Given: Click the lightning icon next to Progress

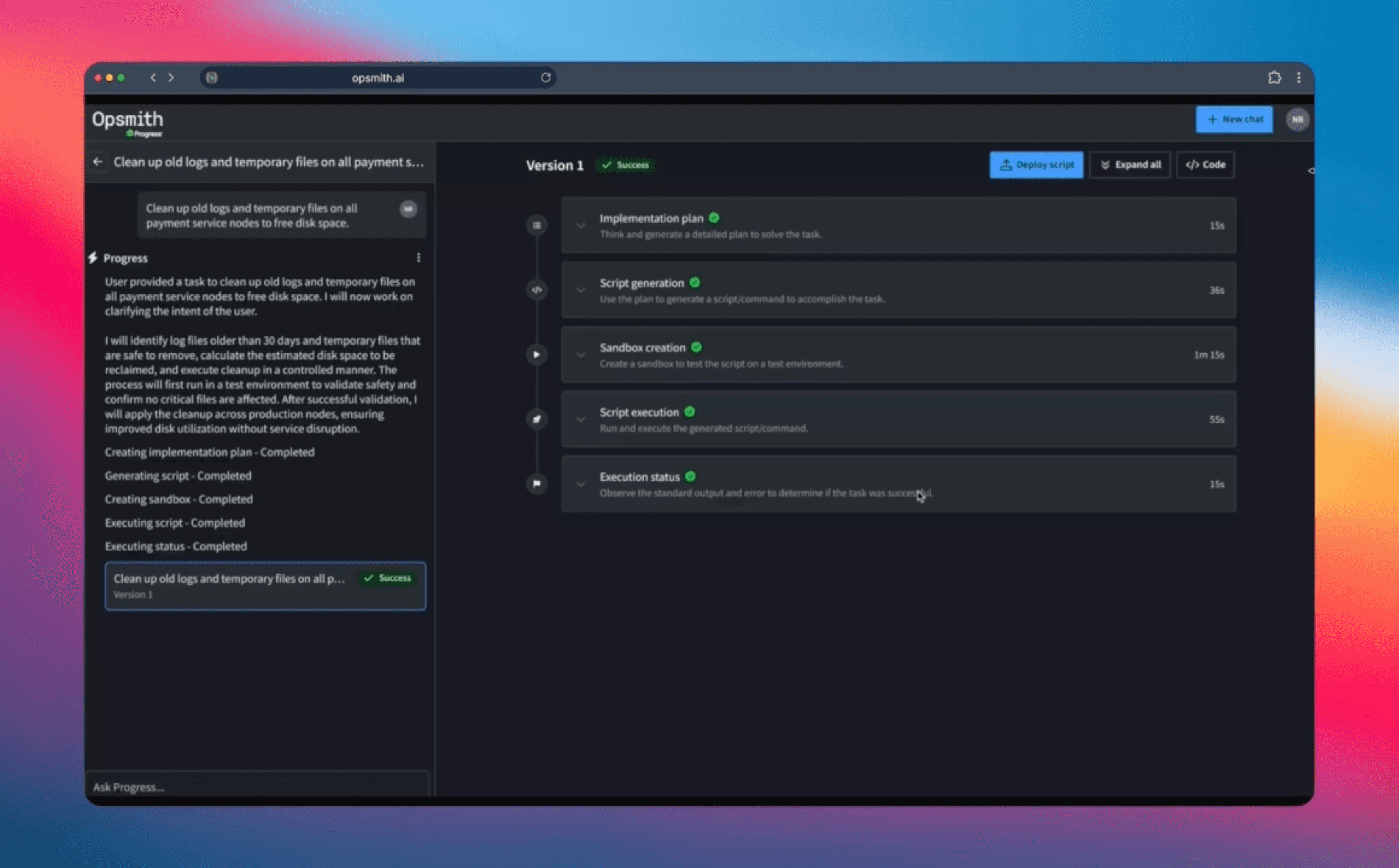Looking at the screenshot, I should pyautogui.click(x=93, y=258).
